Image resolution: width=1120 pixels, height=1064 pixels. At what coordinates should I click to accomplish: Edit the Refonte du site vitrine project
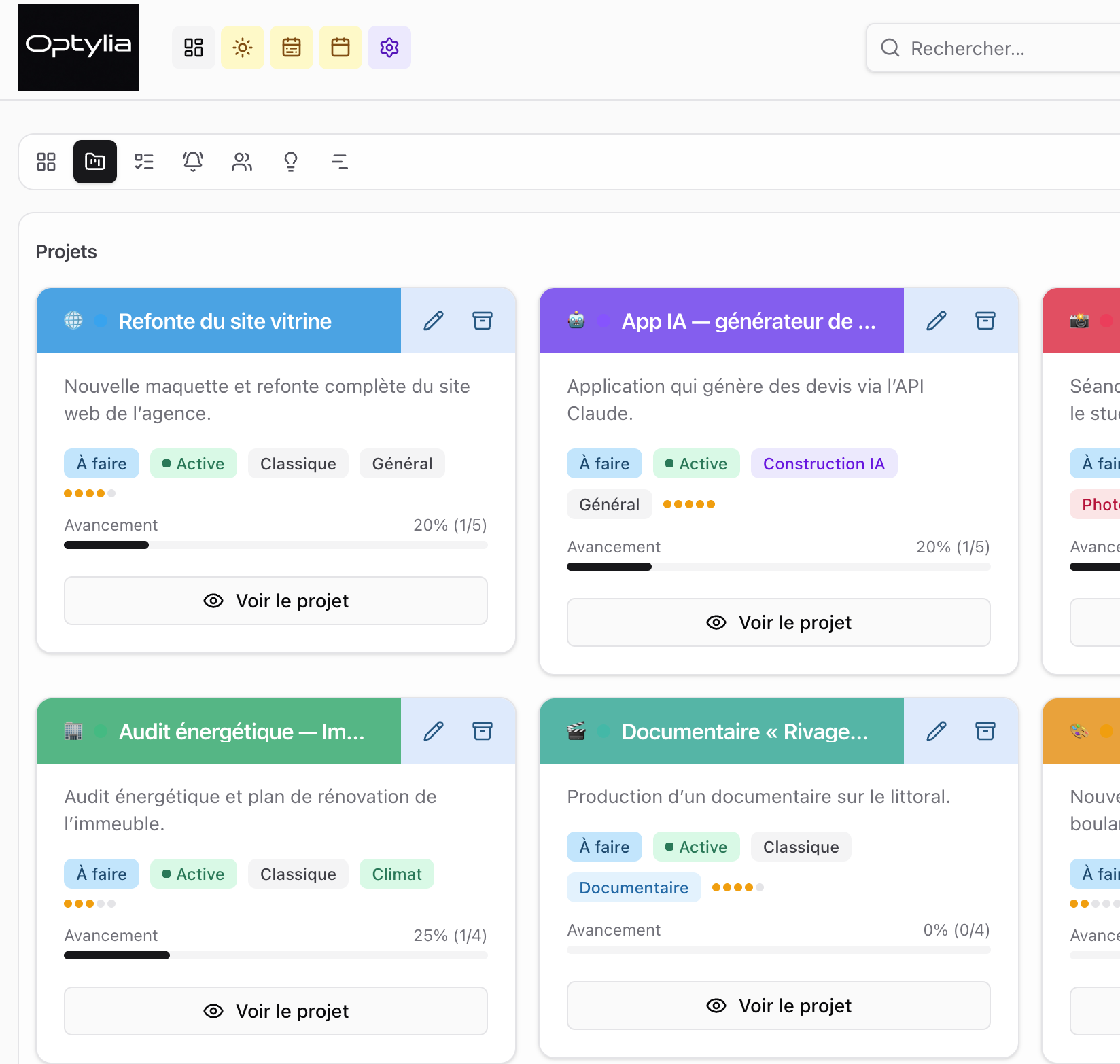[434, 321]
